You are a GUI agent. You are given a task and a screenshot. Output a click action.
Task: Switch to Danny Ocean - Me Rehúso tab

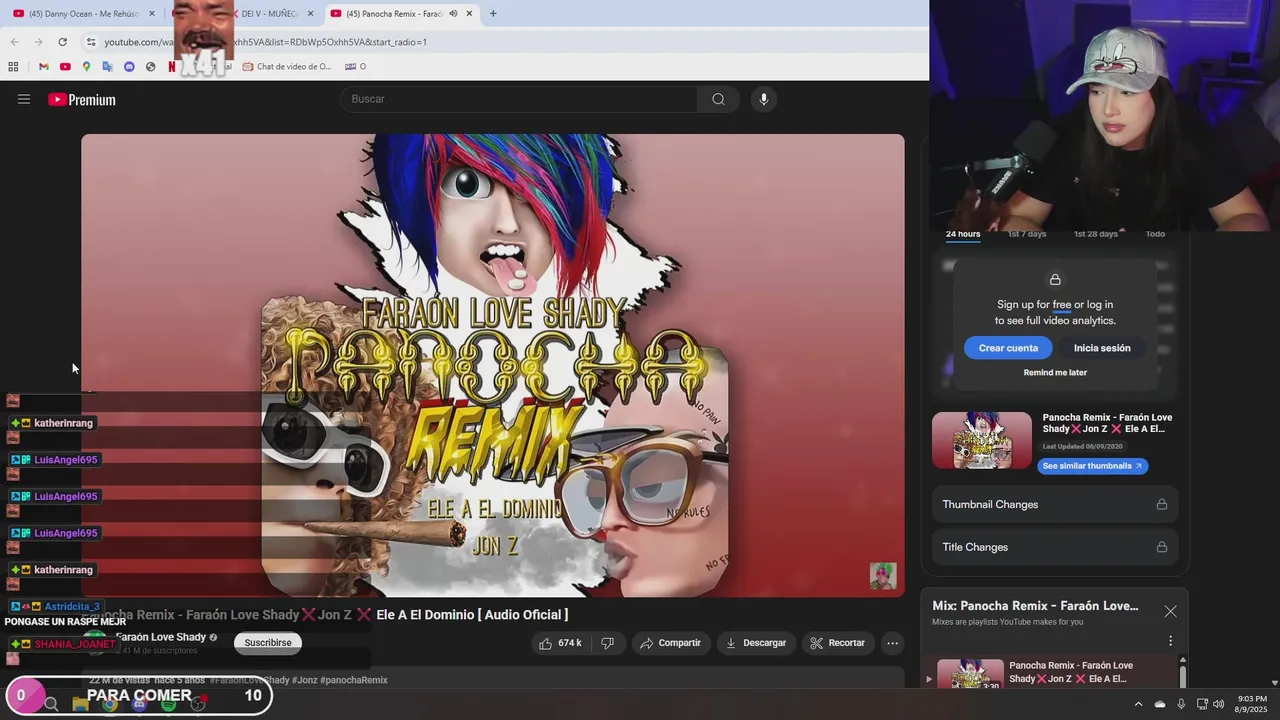coord(84,14)
